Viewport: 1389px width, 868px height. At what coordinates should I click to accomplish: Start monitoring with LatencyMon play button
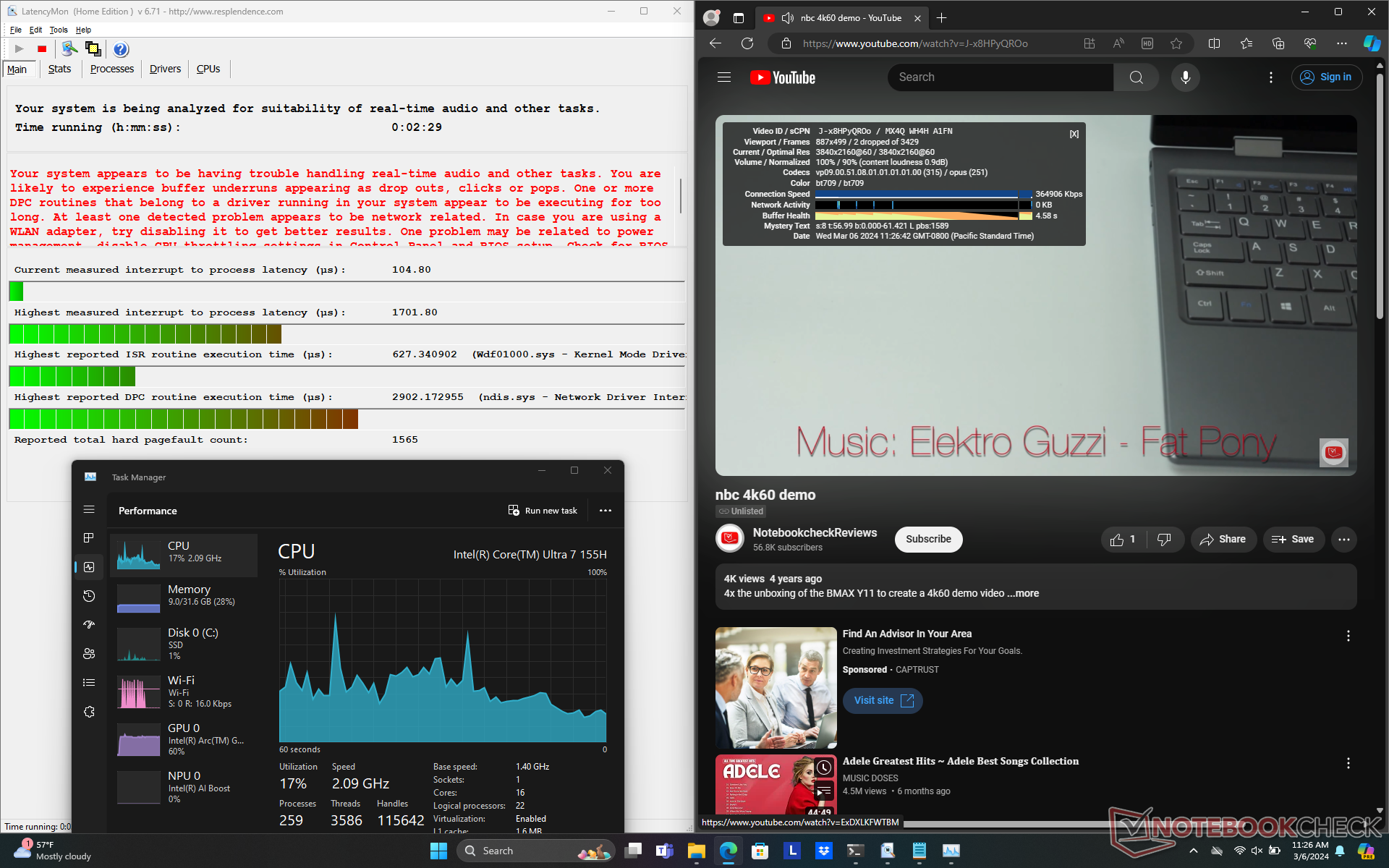pyautogui.click(x=20, y=48)
